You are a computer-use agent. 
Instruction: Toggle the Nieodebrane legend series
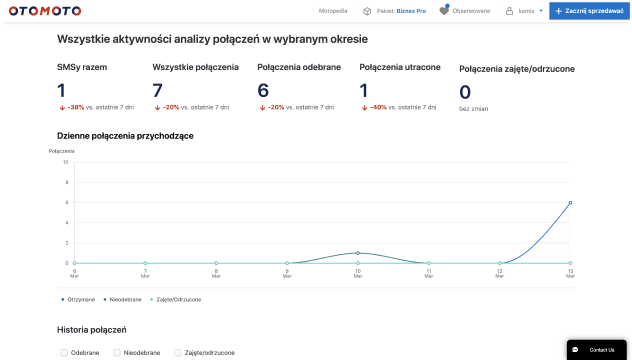(x=123, y=300)
